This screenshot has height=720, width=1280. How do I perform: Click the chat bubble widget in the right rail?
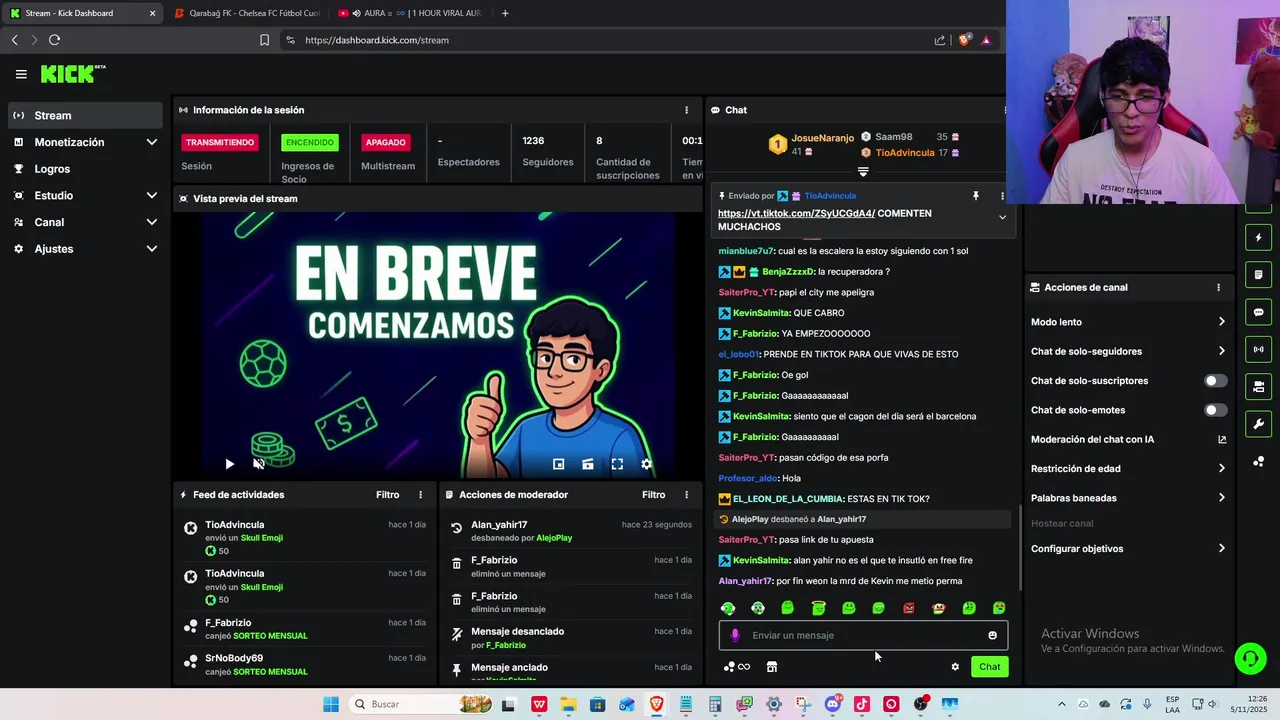1258,312
